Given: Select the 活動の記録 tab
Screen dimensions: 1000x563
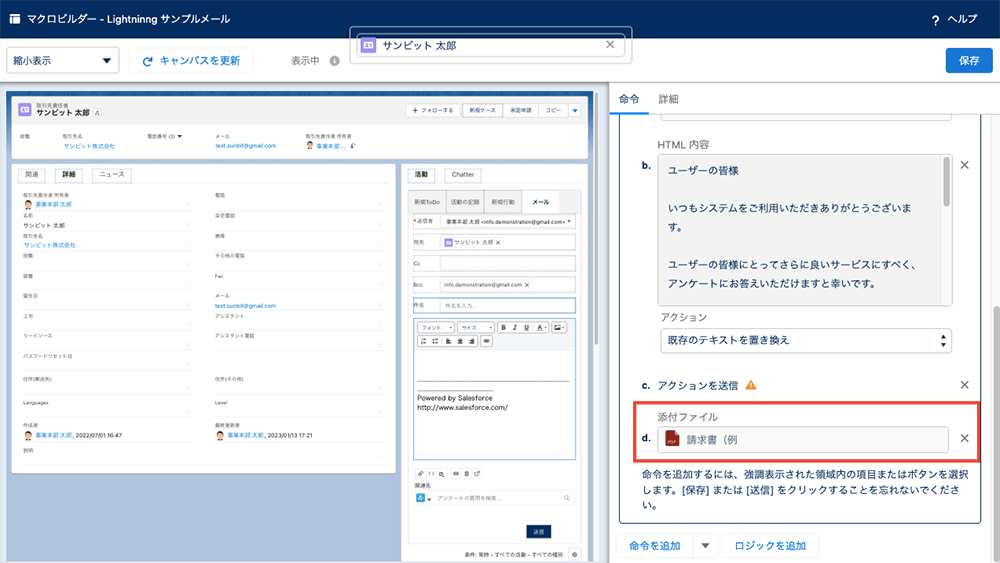Looking at the screenshot, I should [x=465, y=202].
